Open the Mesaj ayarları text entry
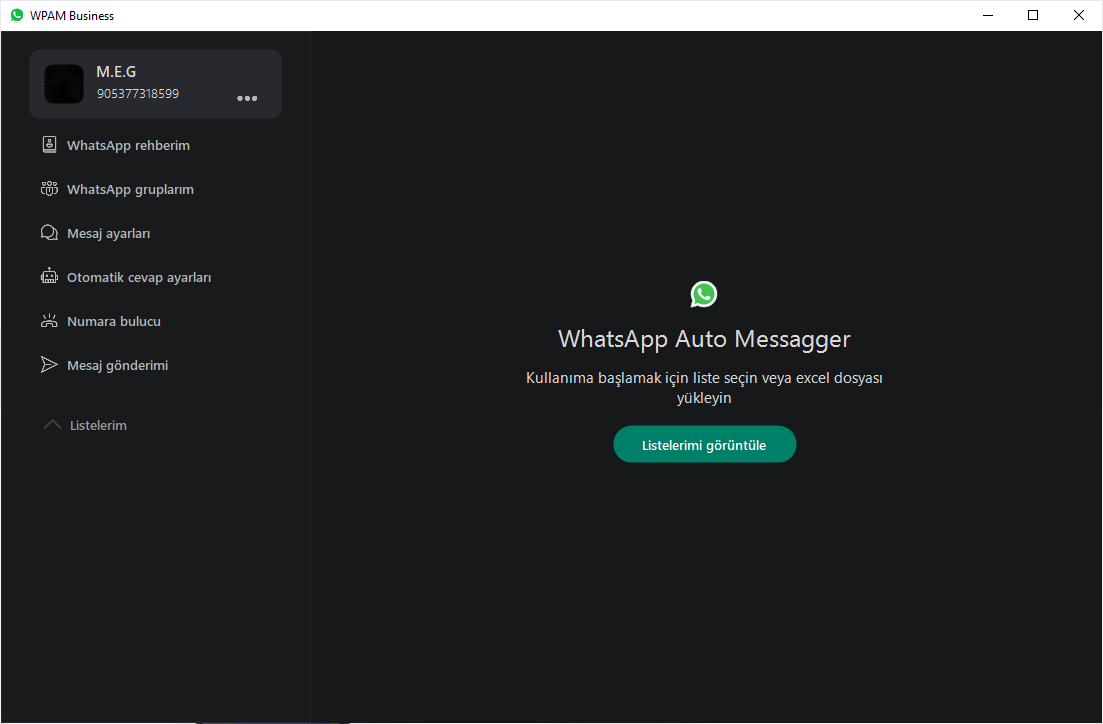Viewport: 1103px width, 724px height. pyautogui.click(x=108, y=233)
